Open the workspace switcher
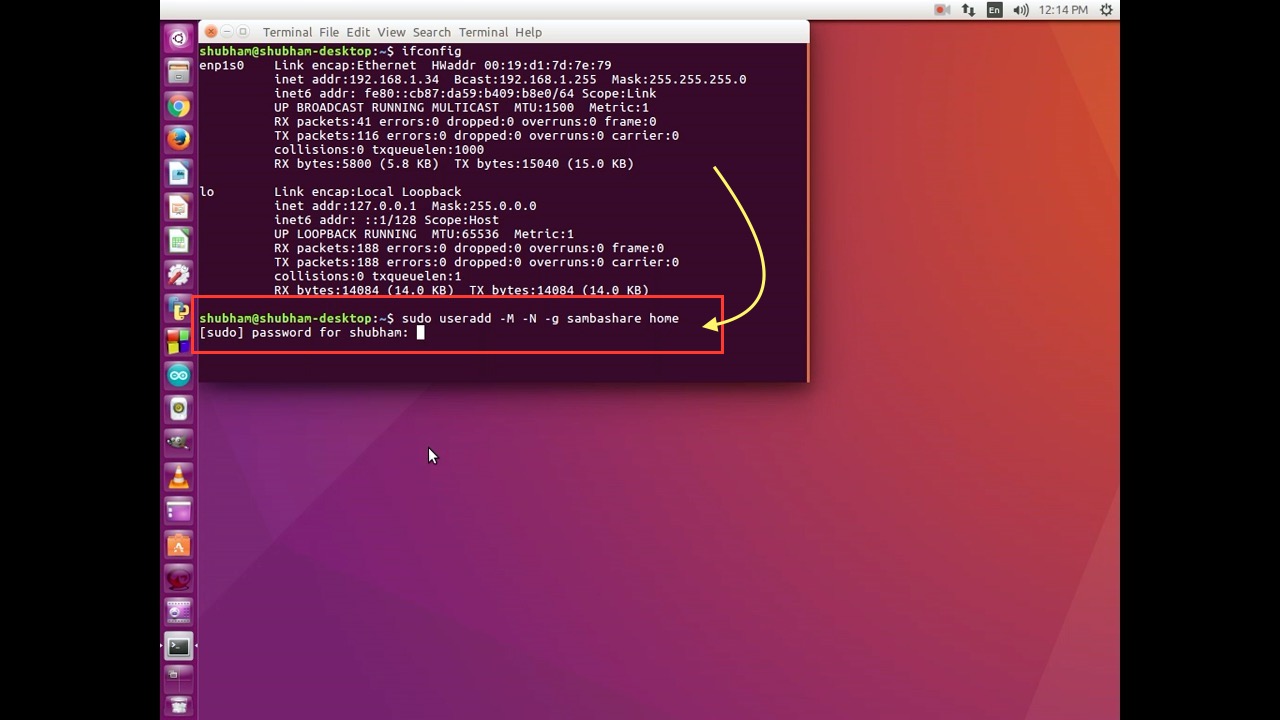 pyautogui.click(x=178, y=678)
